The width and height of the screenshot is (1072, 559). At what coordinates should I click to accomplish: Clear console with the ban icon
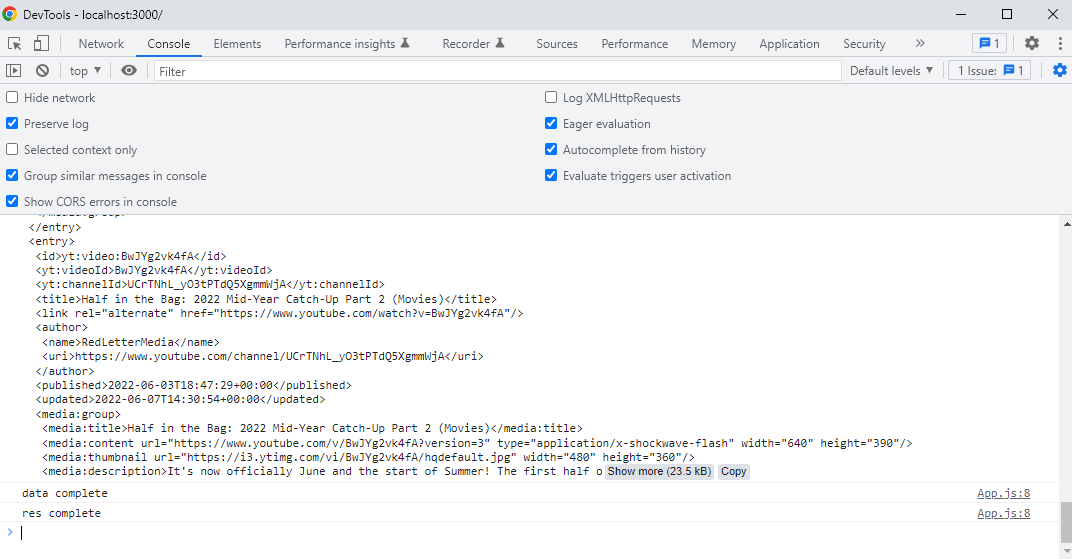[42, 70]
